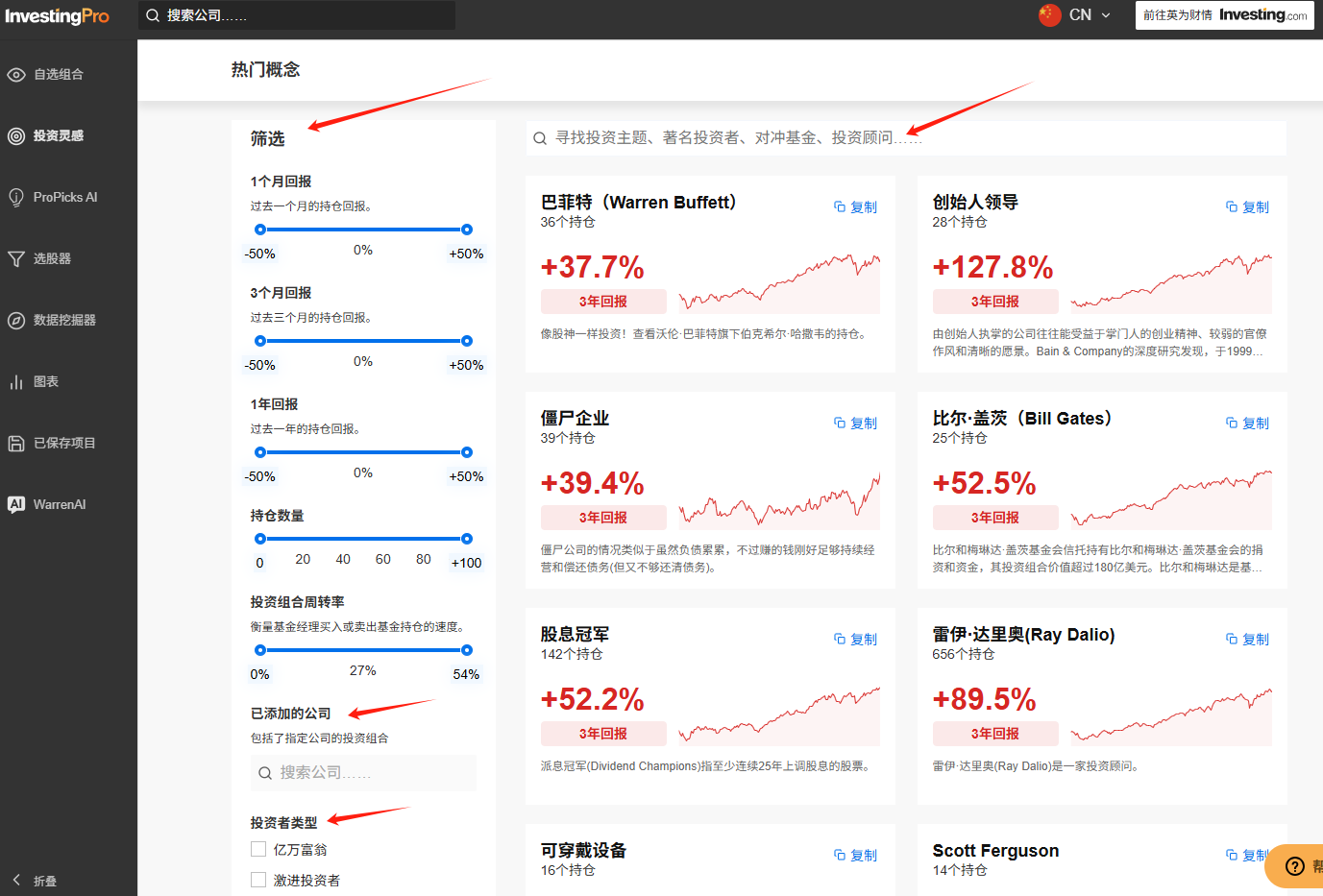
Task: Click the magnifier icon in top search
Action: click(153, 15)
